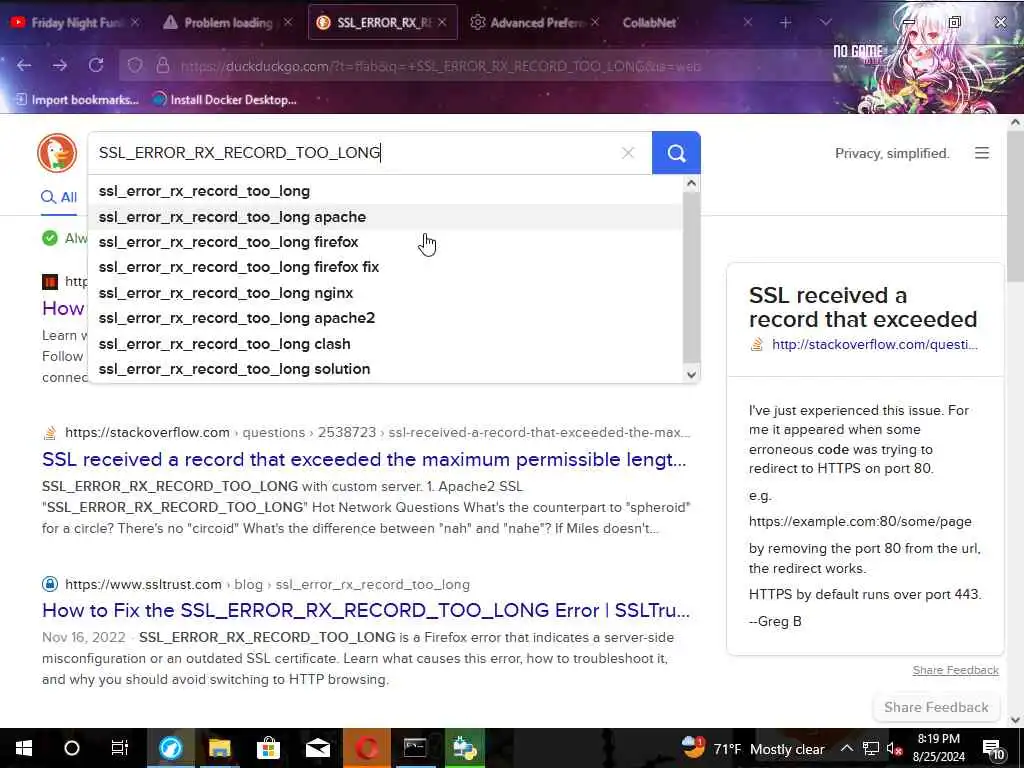Viewport: 1024px width, 768px height.
Task: Open the list all tabs dropdown
Action: 825,22
